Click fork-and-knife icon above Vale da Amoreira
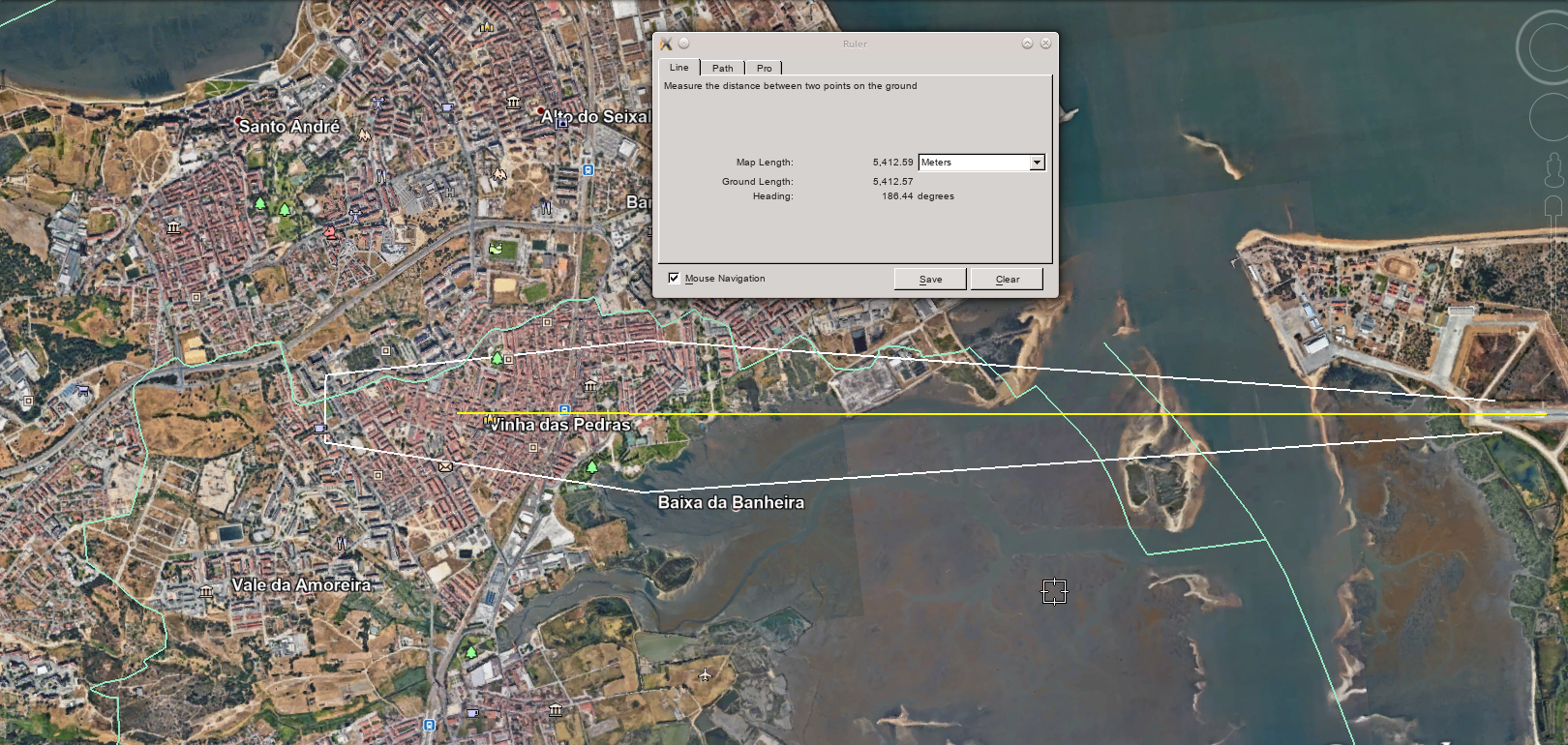This screenshot has width=1568, height=745. [341, 544]
